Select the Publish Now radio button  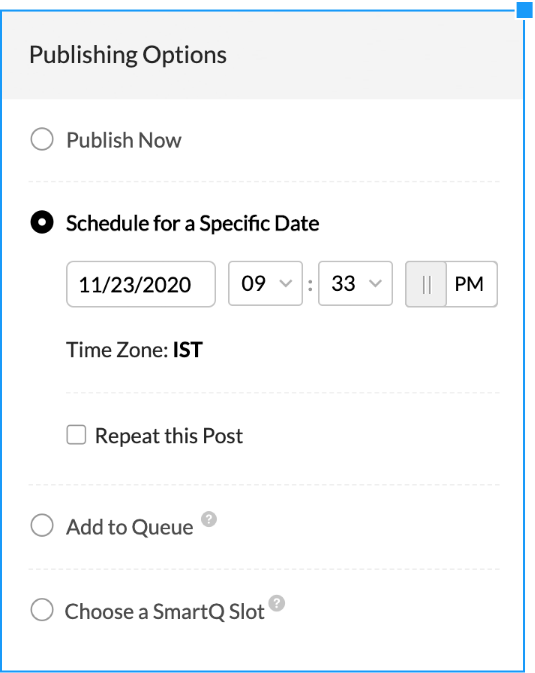click(42, 139)
